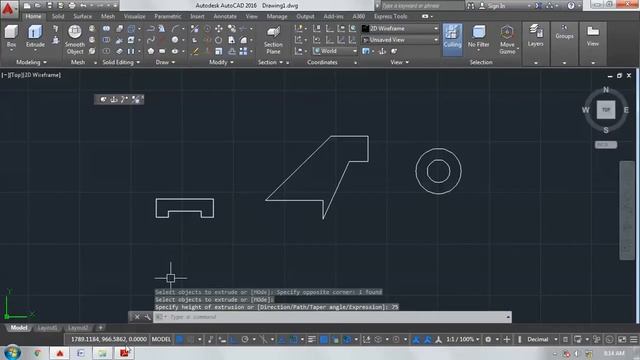Click the customize wrench icon in command line
The width and height of the screenshot is (640, 360).
(x=147, y=317)
